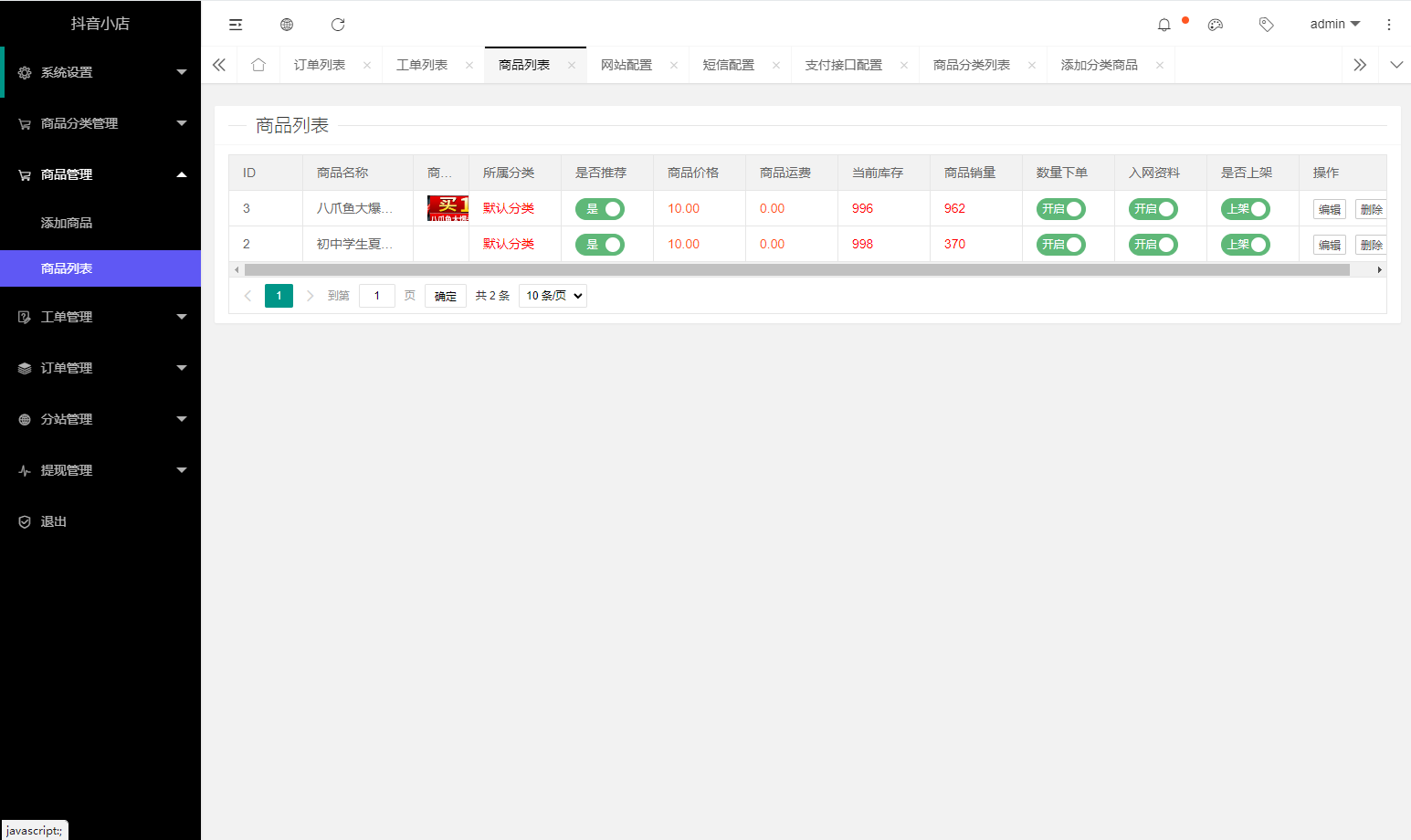Switch to the 网站配置 tab
1411x840 pixels.
[627, 64]
